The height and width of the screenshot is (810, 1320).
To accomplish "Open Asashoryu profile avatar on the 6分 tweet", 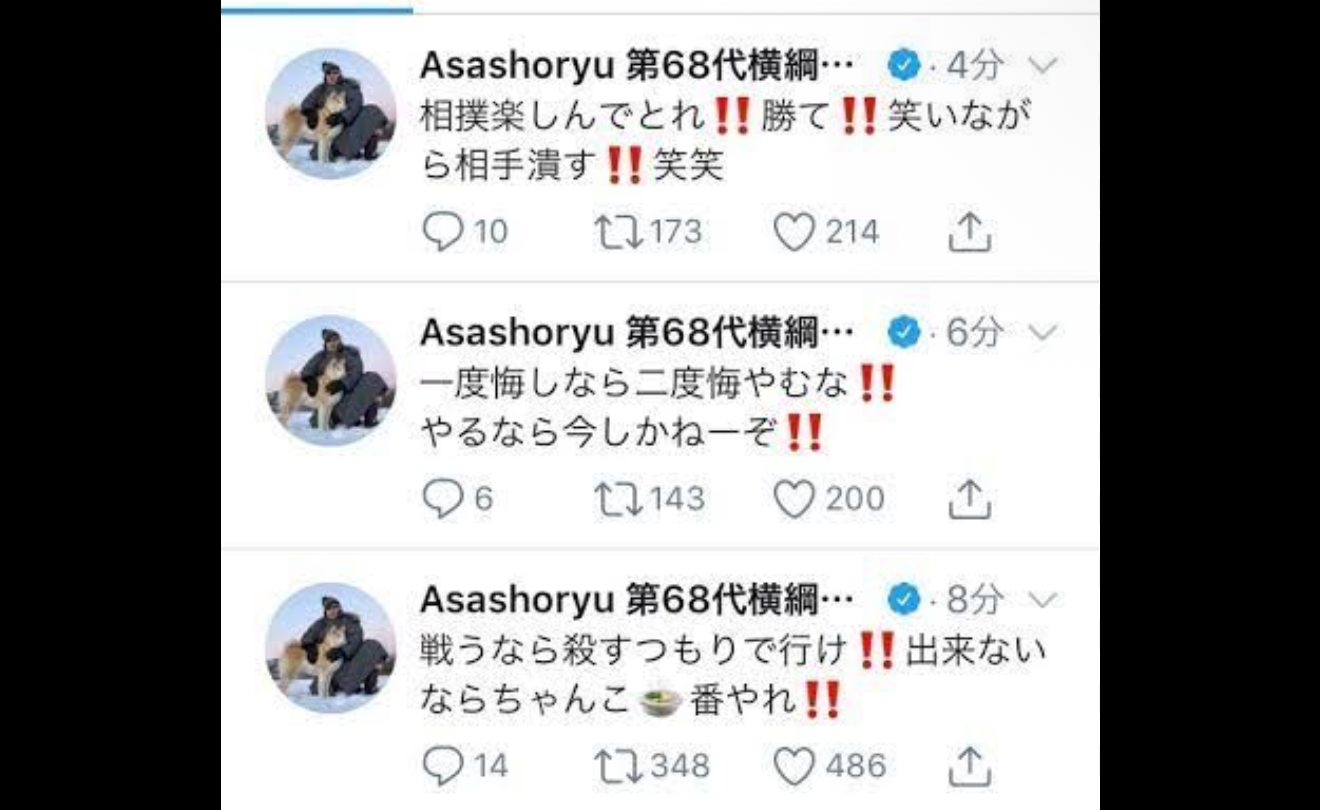I will point(331,380).
